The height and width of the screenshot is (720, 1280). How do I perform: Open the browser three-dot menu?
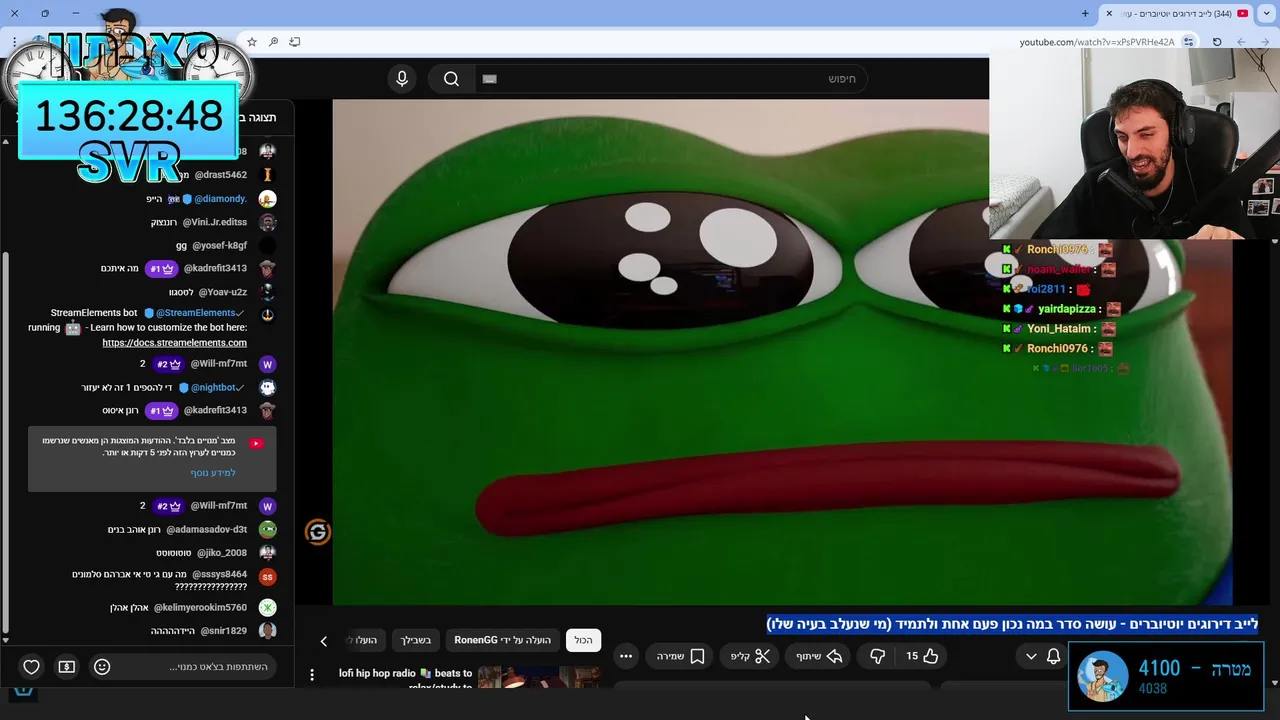14,42
